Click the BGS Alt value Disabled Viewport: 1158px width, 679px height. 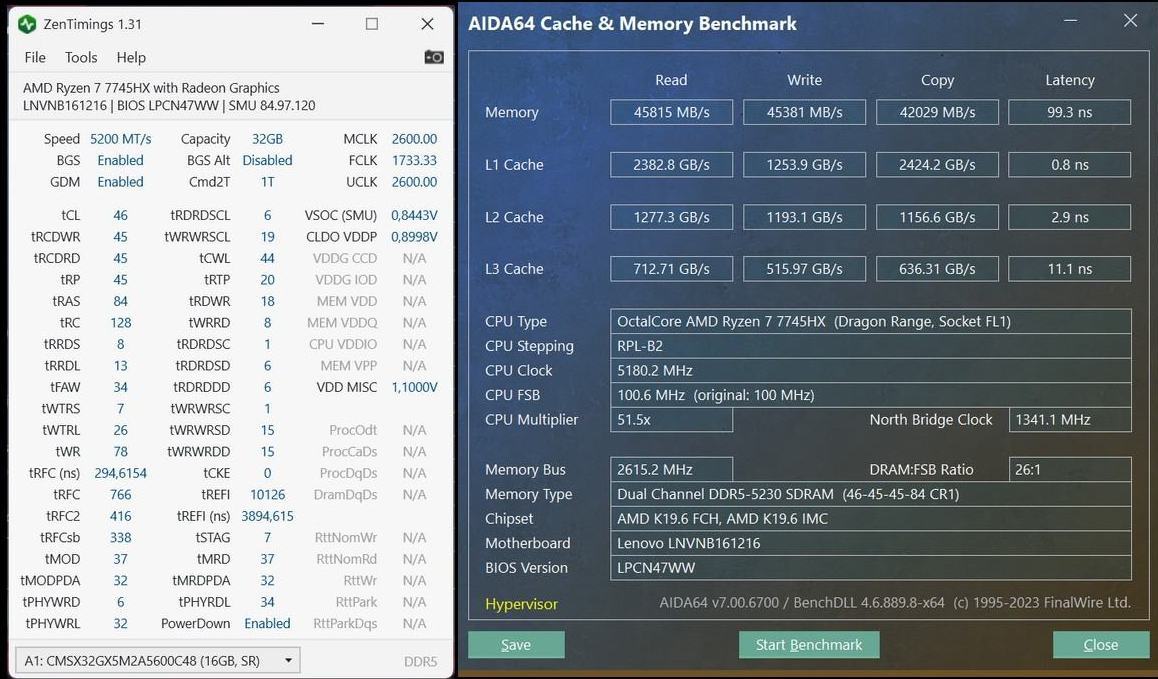pos(267,160)
